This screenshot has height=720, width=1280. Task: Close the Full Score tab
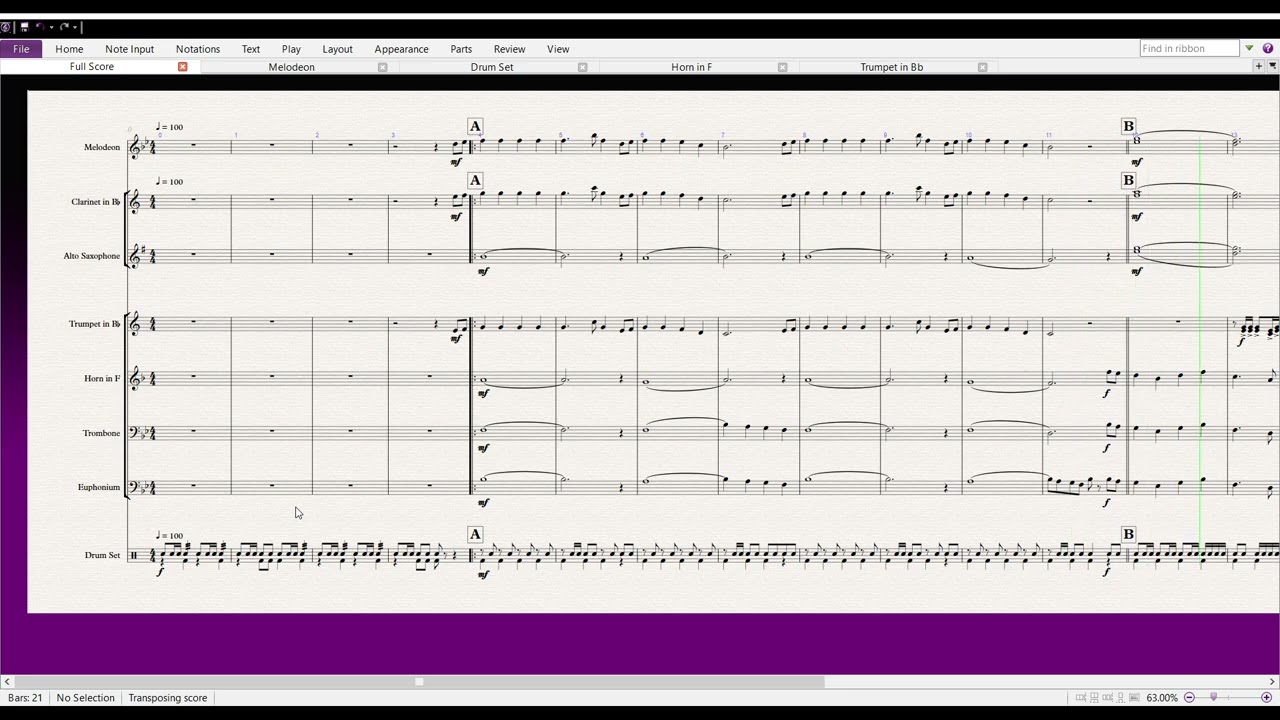point(183,67)
